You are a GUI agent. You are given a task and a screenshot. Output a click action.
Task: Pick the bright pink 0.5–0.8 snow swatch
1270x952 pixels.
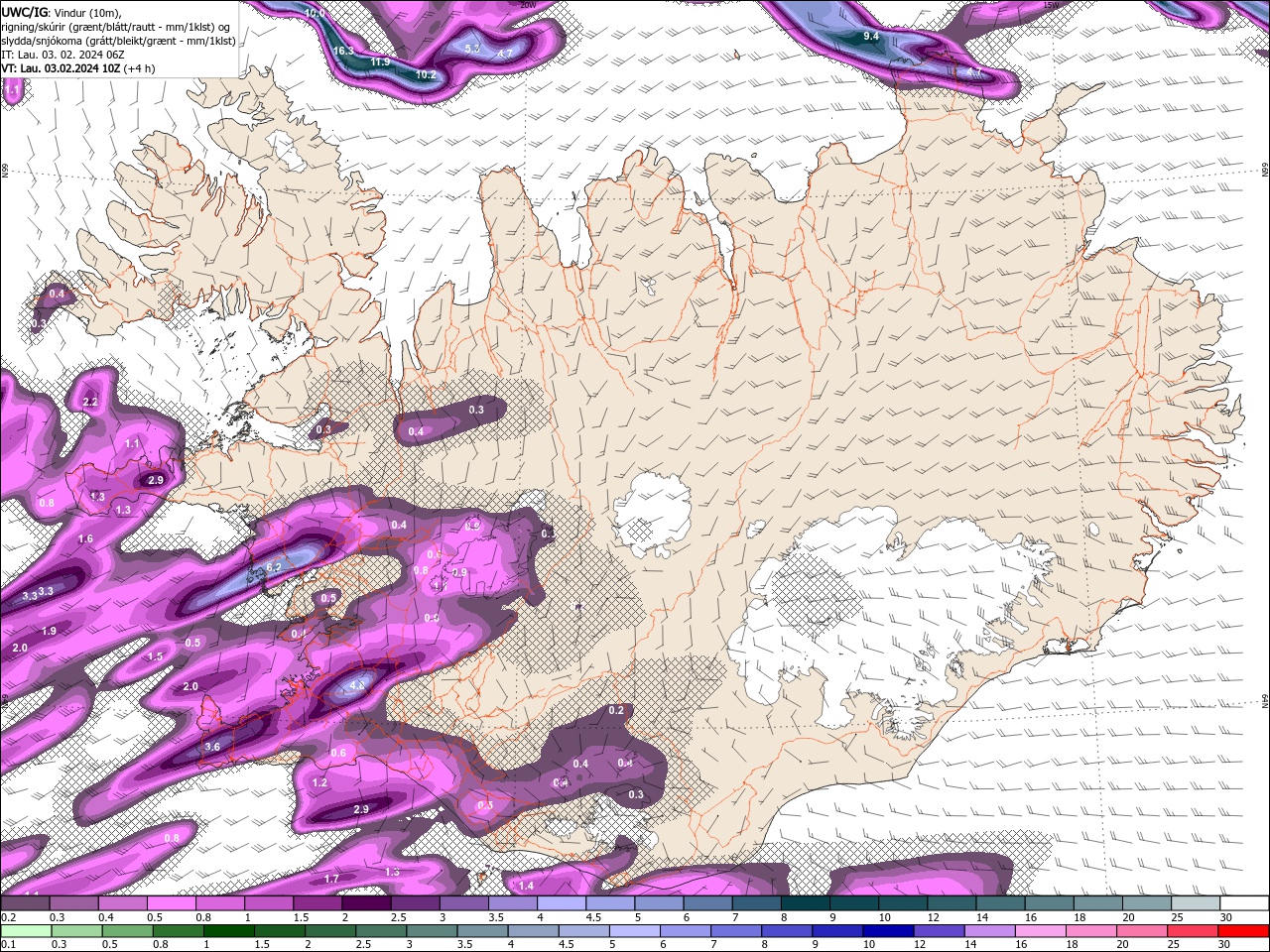[172, 903]
